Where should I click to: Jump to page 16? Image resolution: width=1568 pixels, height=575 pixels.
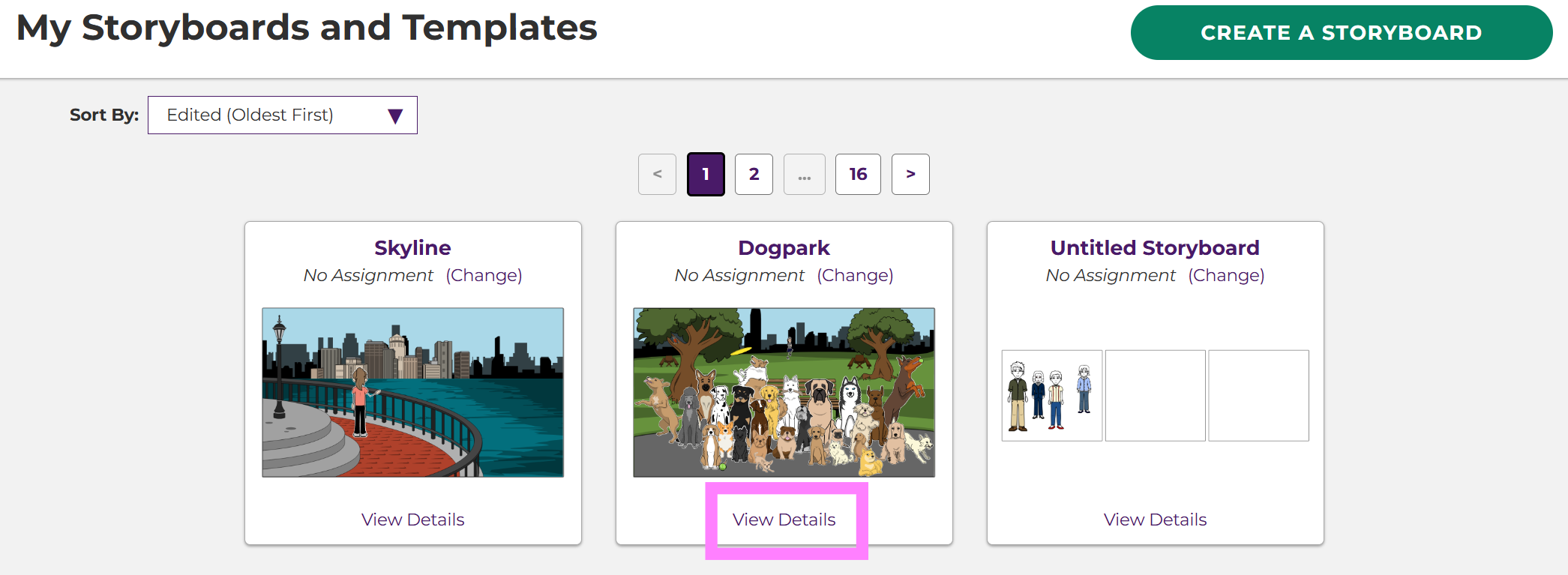pos(858,174)
